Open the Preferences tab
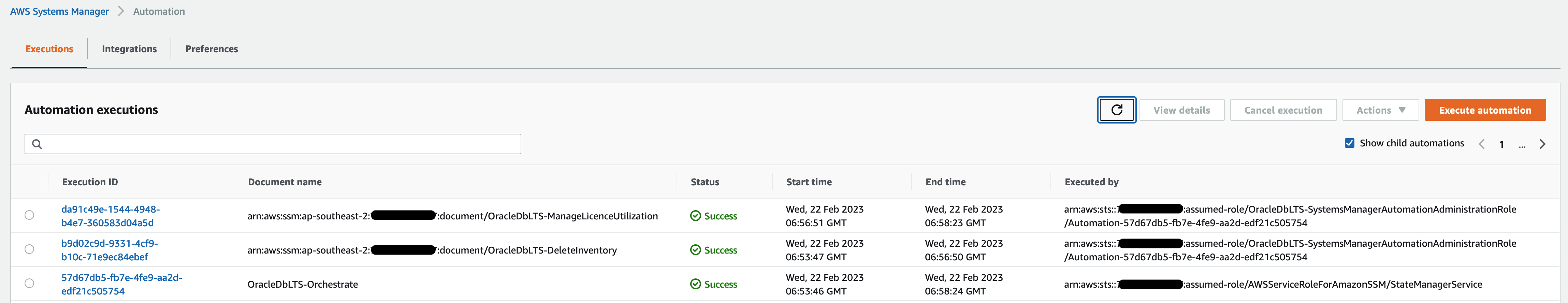The width and height of the screenshot is (1568, 303). [x=211, y=49]
